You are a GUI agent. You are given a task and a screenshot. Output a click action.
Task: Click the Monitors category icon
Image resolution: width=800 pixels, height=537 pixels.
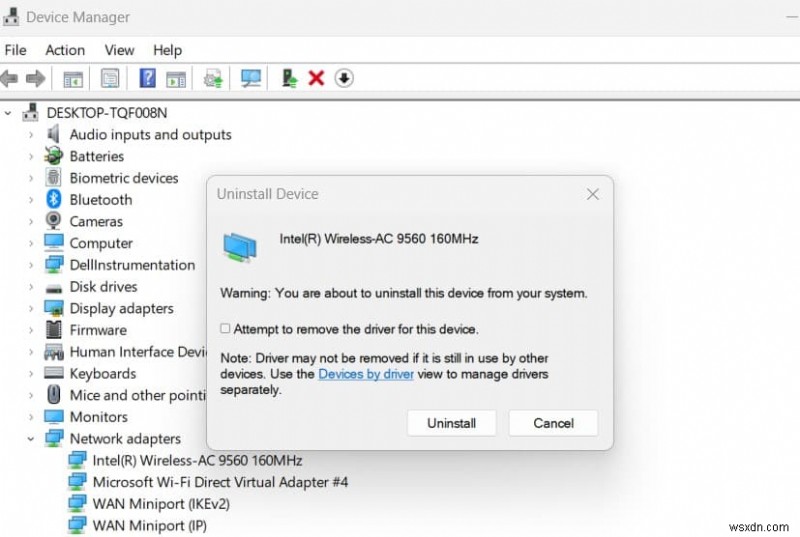coord(54,417)
